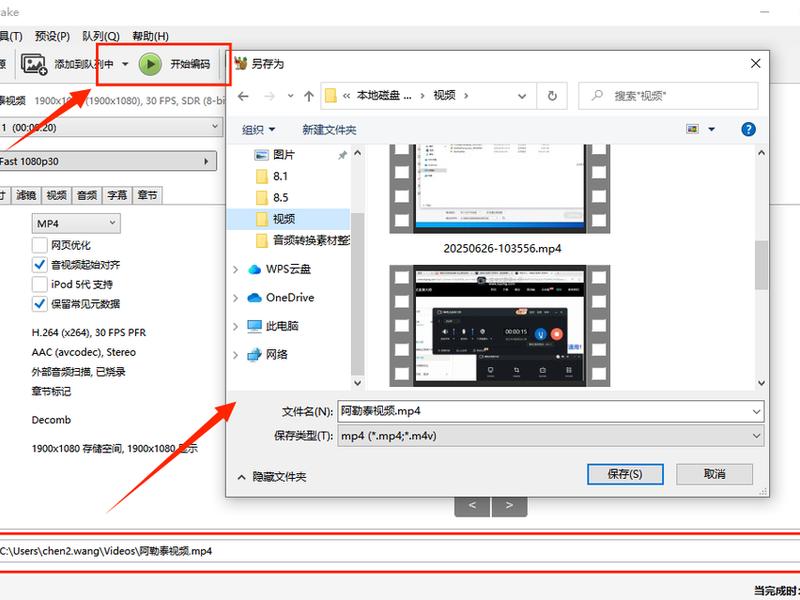Click the file list vertical scrollbar
The width and height of the screenshot is (800, 600).
[x=761, y=265]
